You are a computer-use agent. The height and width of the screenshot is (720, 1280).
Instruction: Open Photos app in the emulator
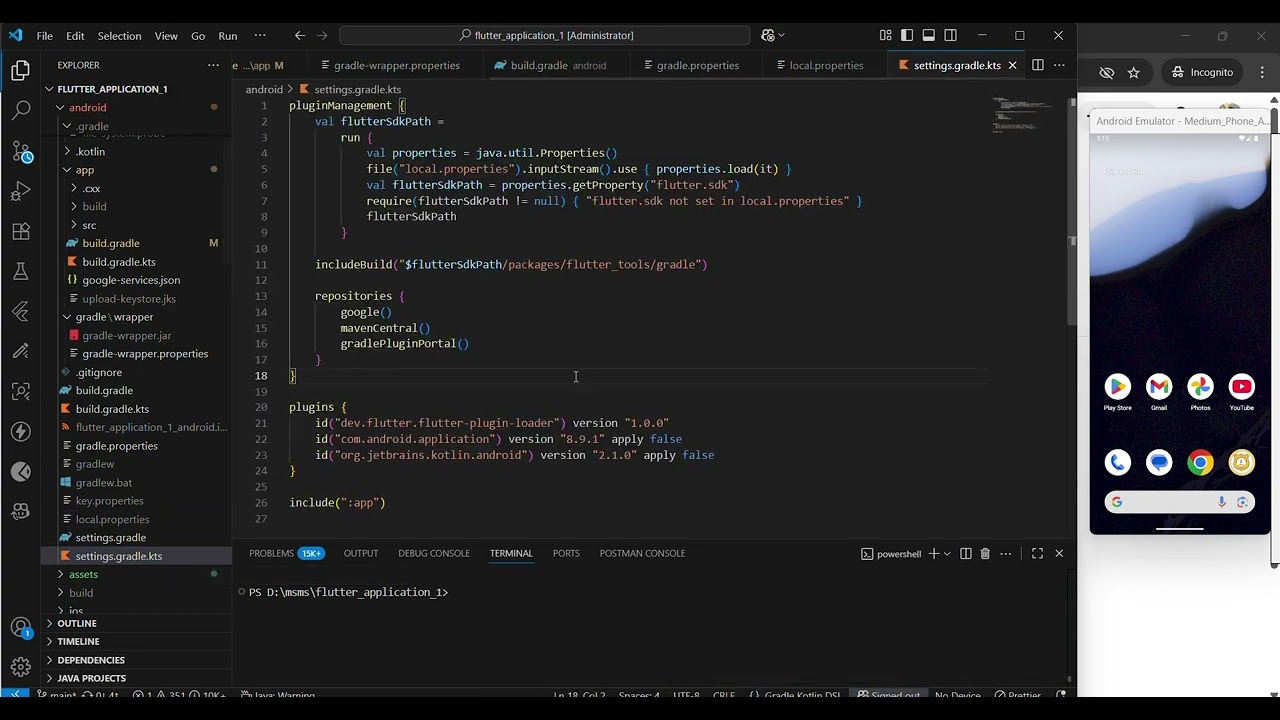(1200, 386)
